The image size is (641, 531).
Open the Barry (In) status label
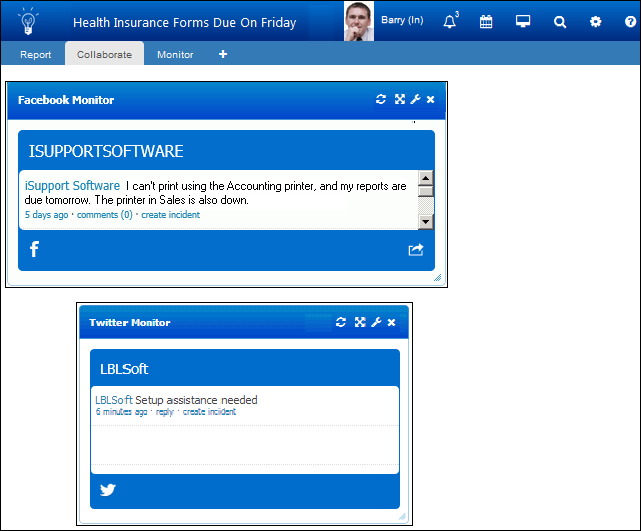pos(402,20)
